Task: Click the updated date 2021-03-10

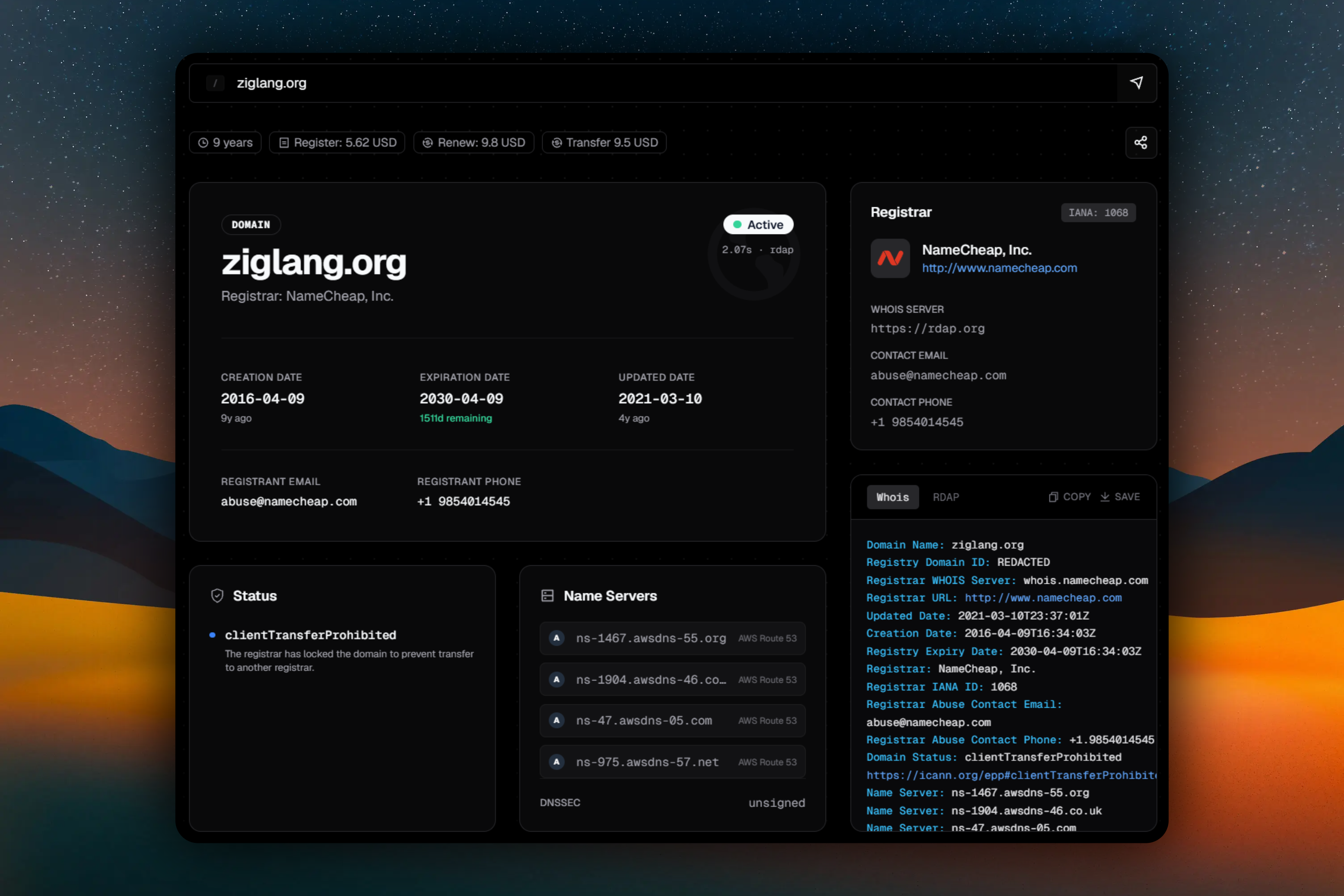Action: coord(660,398)
